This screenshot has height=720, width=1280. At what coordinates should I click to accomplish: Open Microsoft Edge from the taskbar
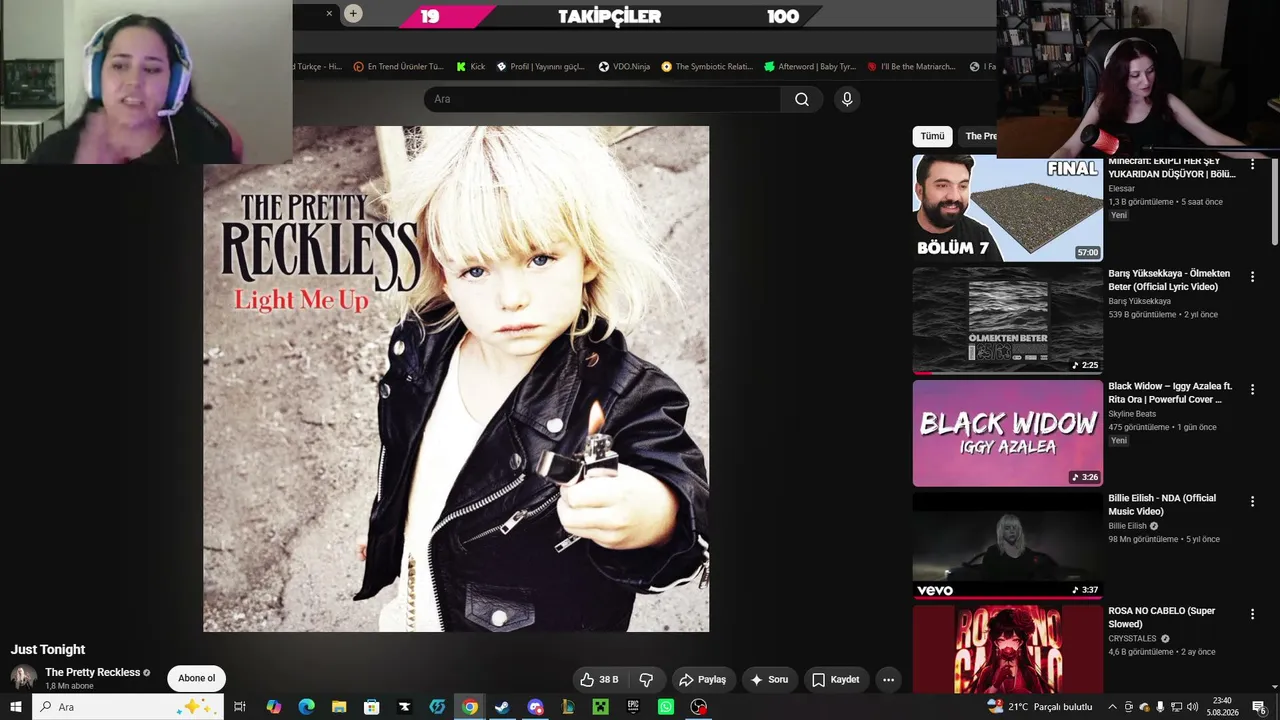point(306,707)
